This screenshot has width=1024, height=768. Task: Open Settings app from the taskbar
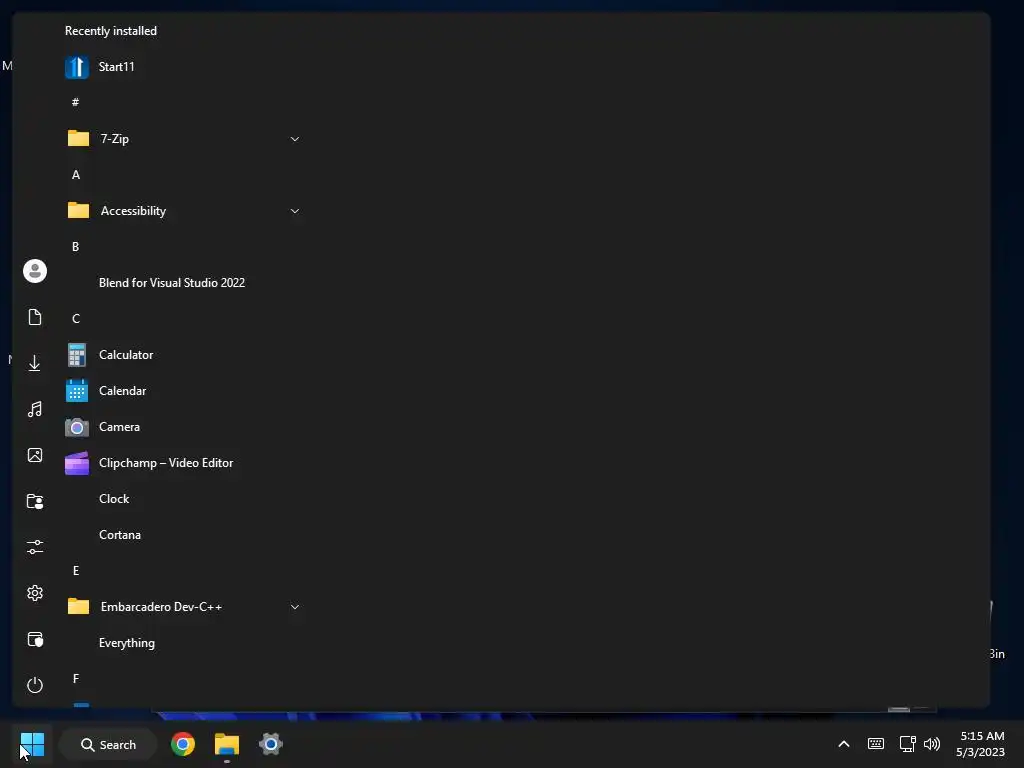pos(270,744)
